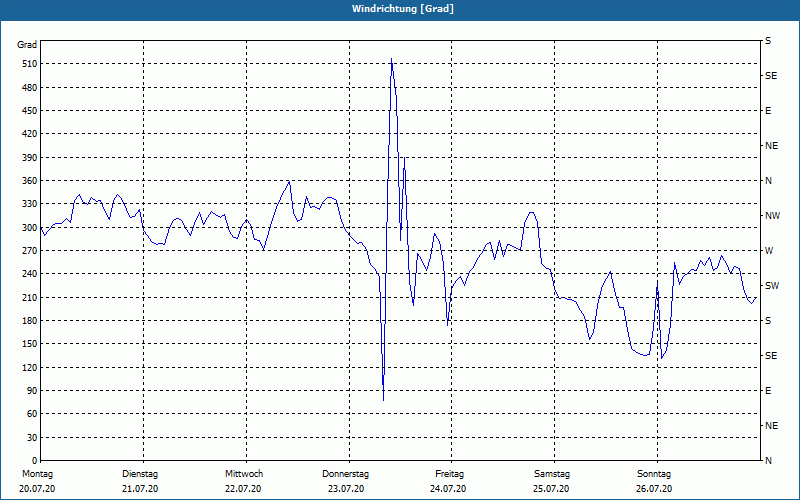Viewport: 800px width, 500px height.
Task: Click the '150' y-axis tick label
Action: pos(29,344)
